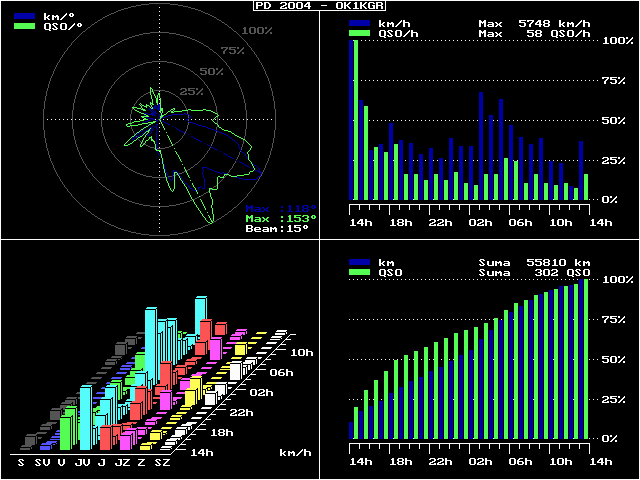
Task: Click 100% label on cumulative chart
Action: [x=617, y=280]
